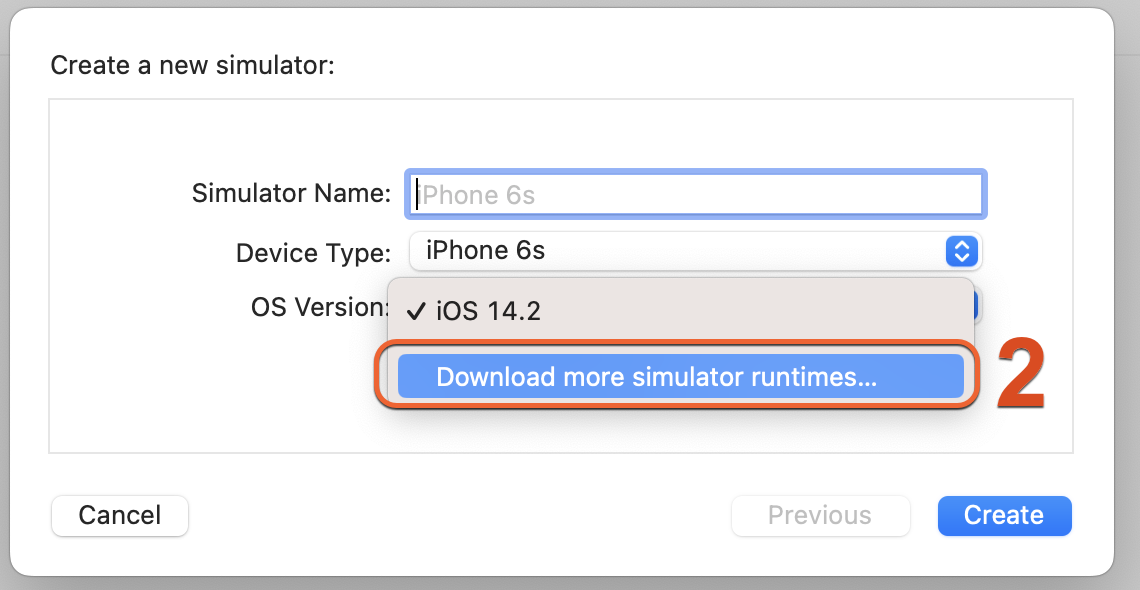1140x590 pixels.
Task: Focus the Simulator Name text field
Action: [x=696, y=194]
